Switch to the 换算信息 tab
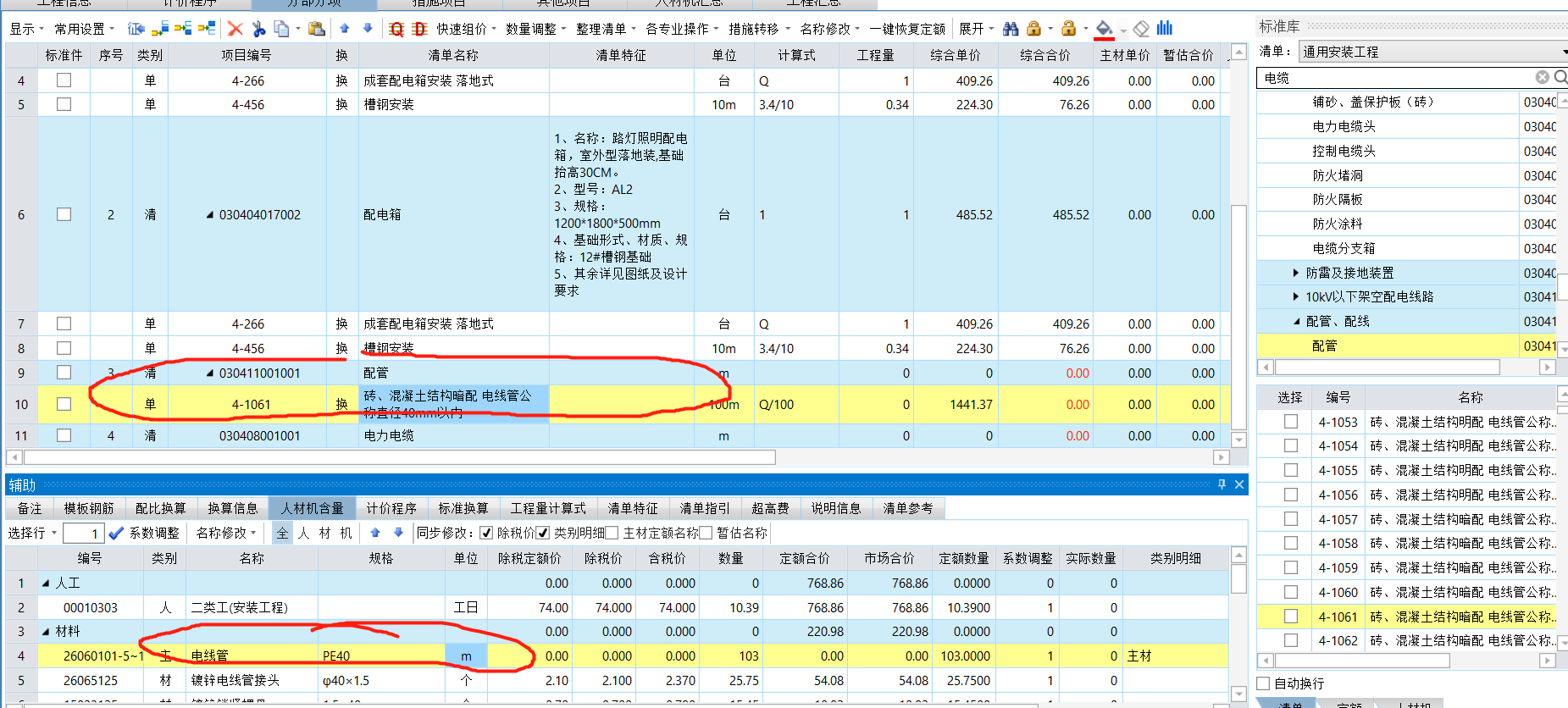The width and height of the screenshot is (1568, 708). (233, 508)
